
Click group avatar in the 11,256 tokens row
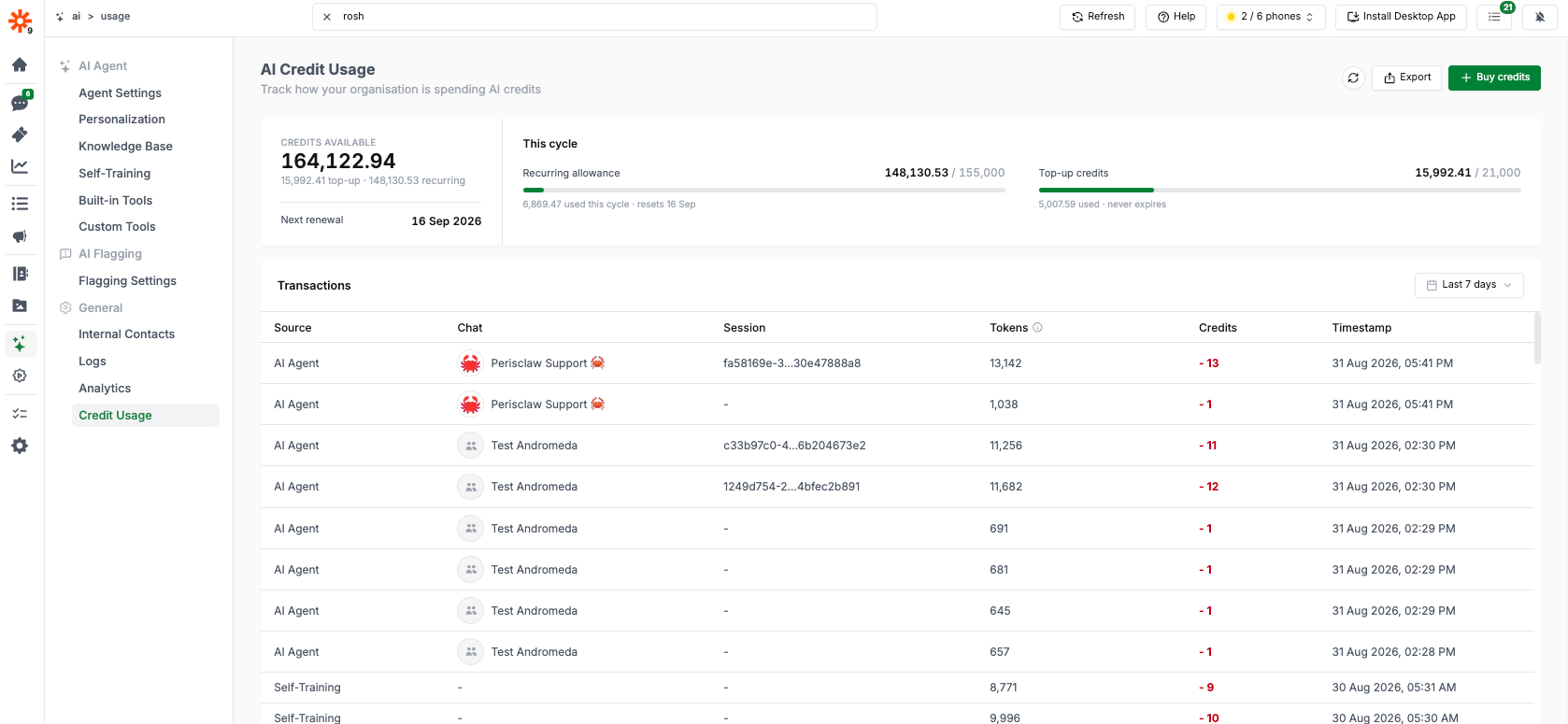(470, 446)
